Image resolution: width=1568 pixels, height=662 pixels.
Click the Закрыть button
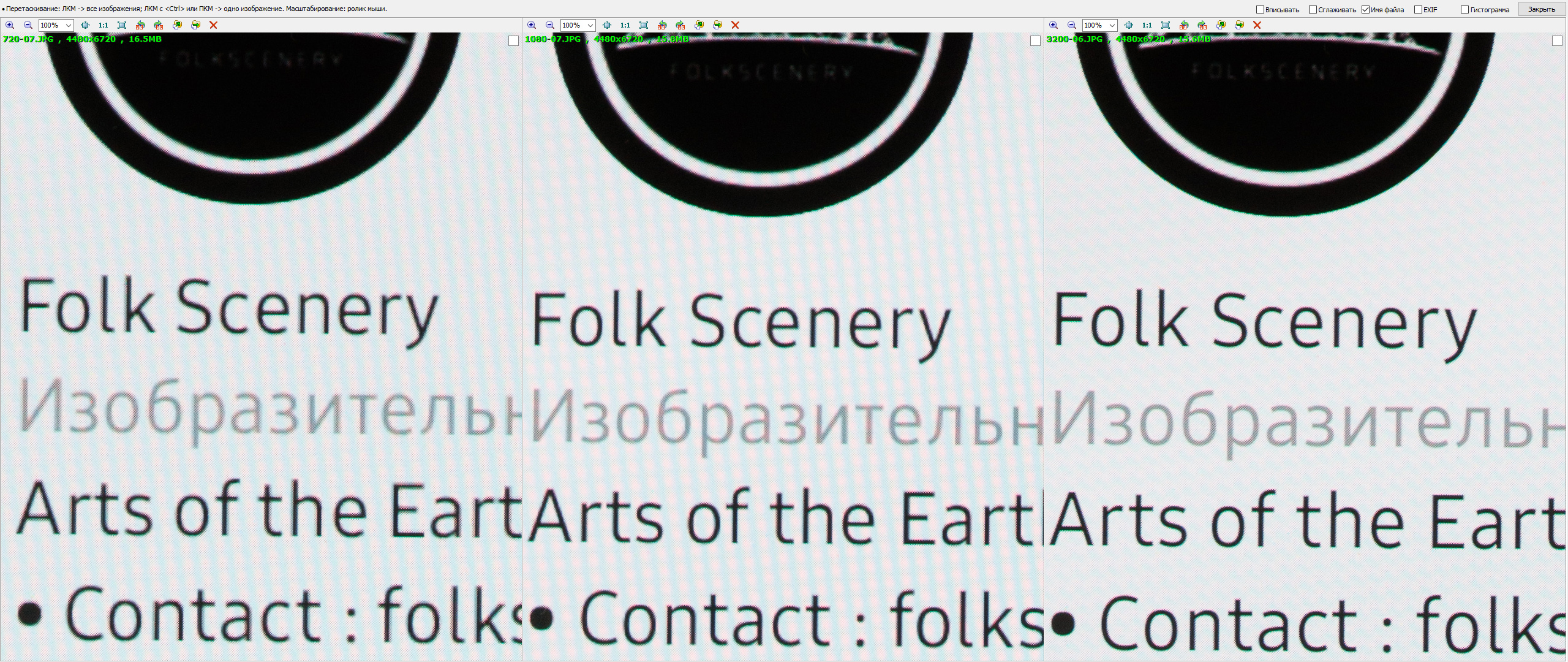(1541, 9)
